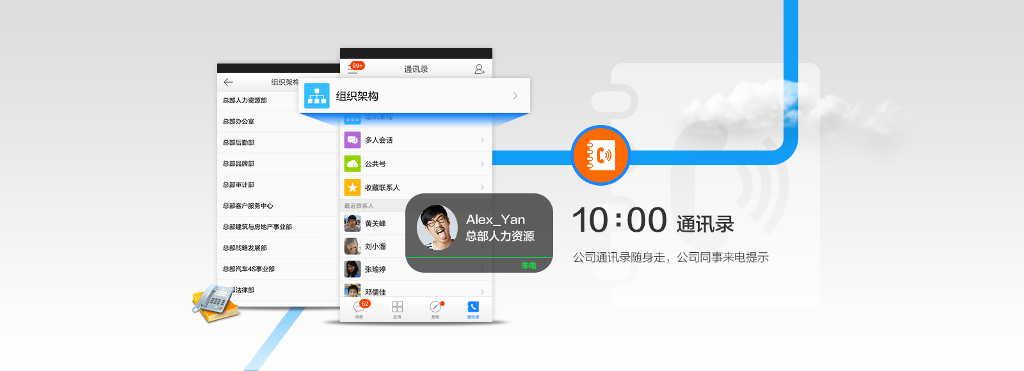
Task: Expand the 多人会话 row chevron
Action: pyautogui.click(x=482, y=140)
